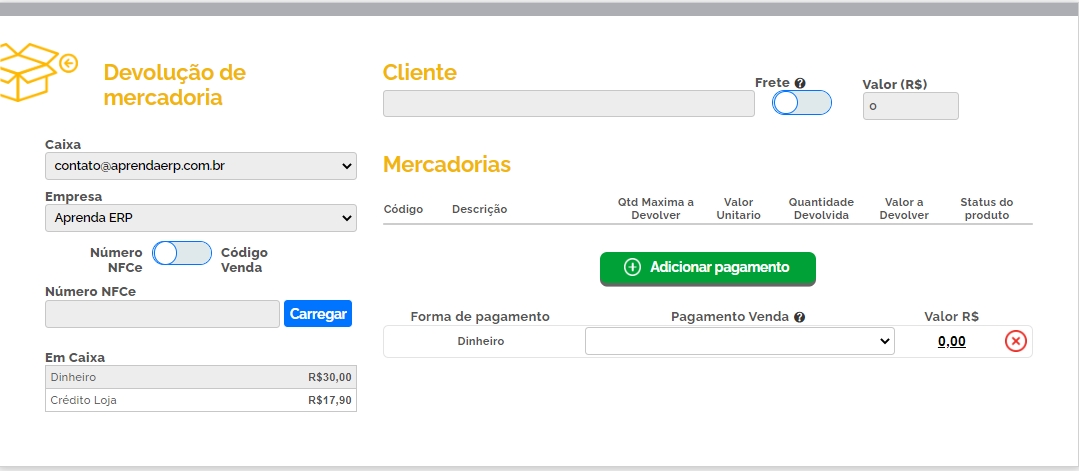Image resolution: width=1081 pixels, height=471 pixels.
Task: Click the merchandise return box icon
Action: point(38,71)
